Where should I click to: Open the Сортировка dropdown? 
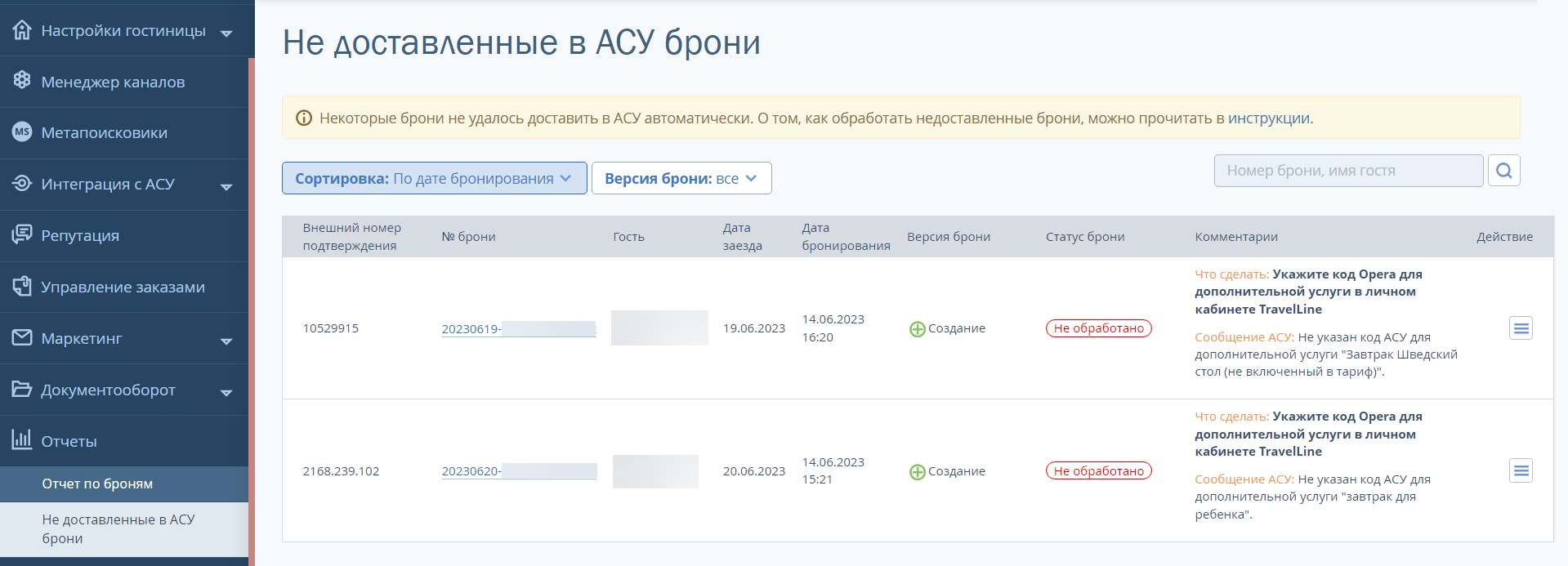[x=435, y=178]
